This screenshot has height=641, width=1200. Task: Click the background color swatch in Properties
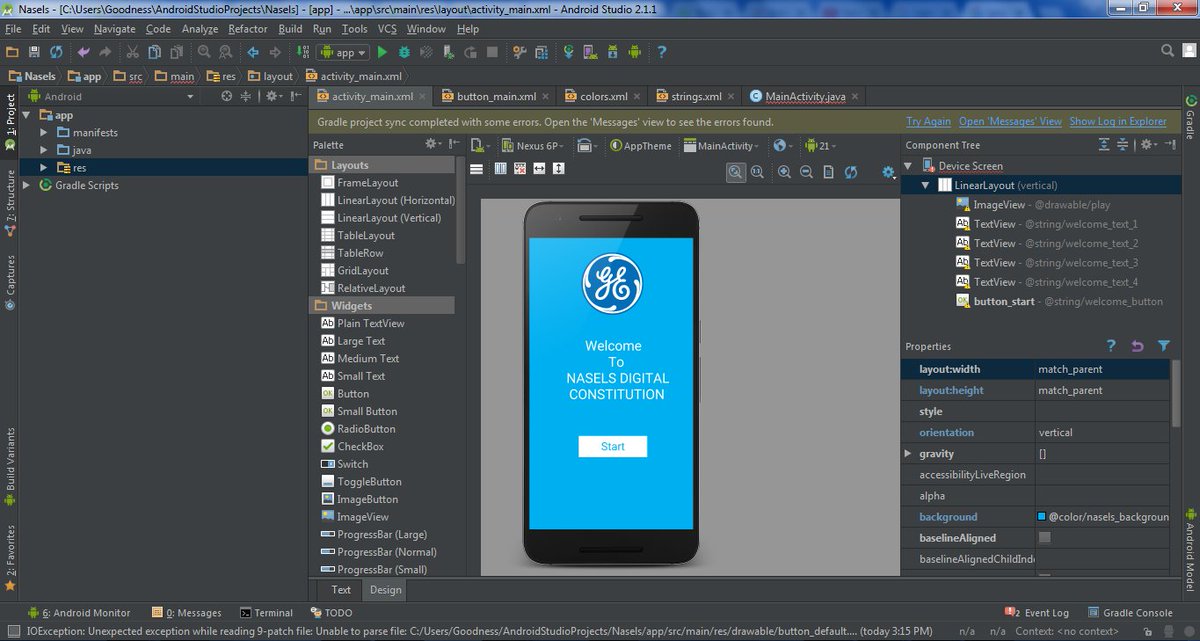pyautogui.click(x=1042, y=517)
